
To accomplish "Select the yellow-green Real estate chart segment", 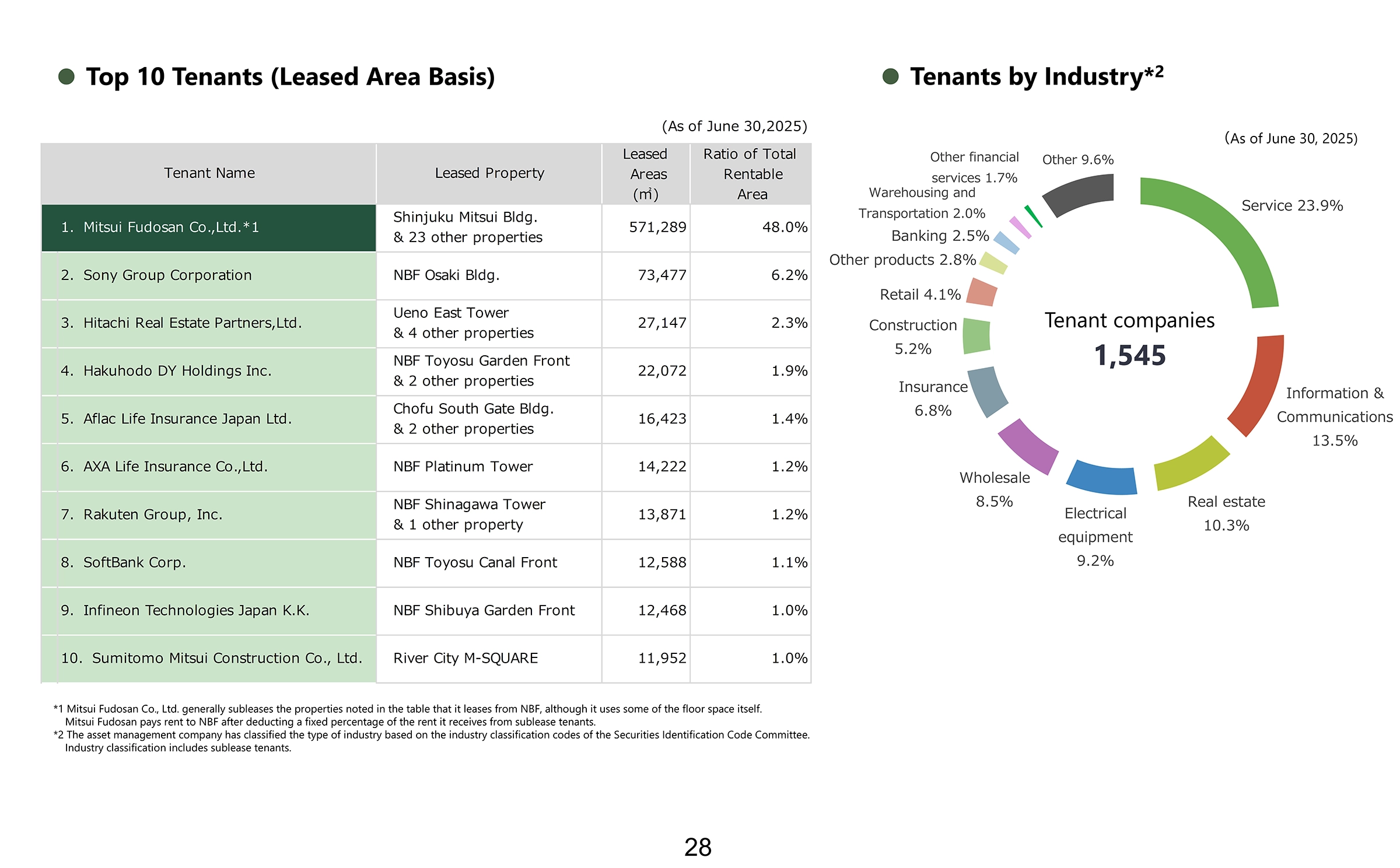I will pos(1192,464).
